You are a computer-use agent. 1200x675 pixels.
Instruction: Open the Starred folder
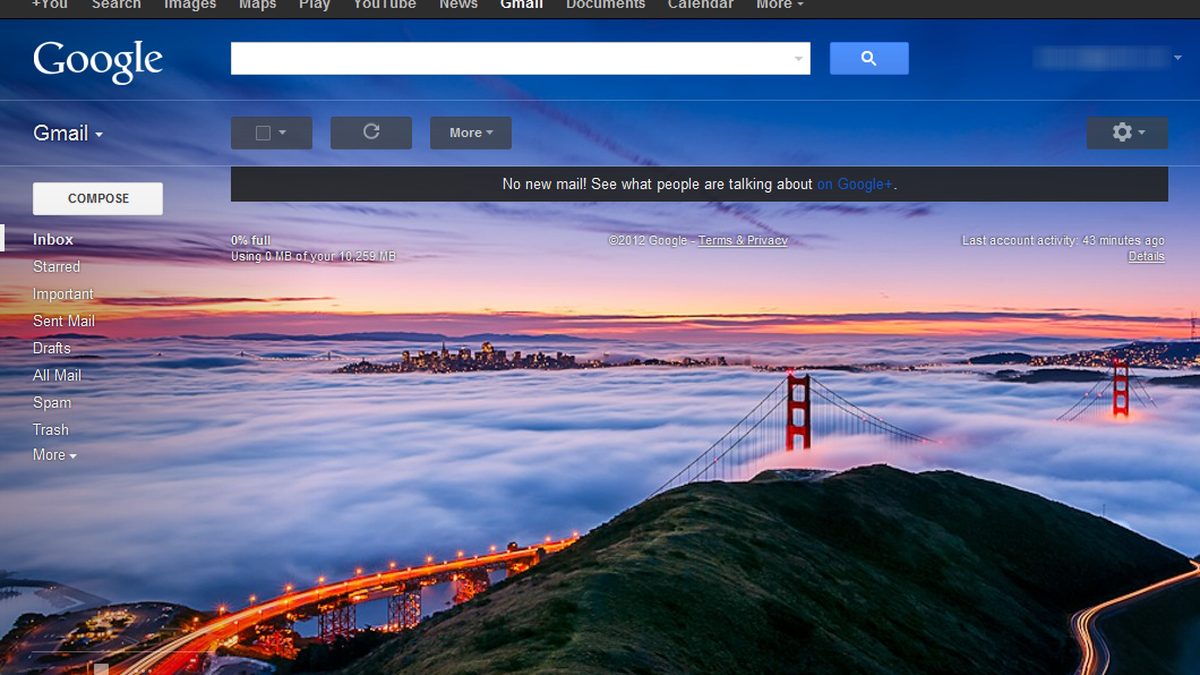pyautogui.click(x=56, y=267)
